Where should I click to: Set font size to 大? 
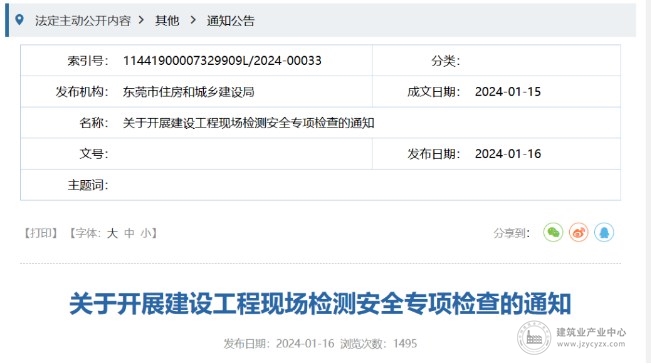[112, 233]
